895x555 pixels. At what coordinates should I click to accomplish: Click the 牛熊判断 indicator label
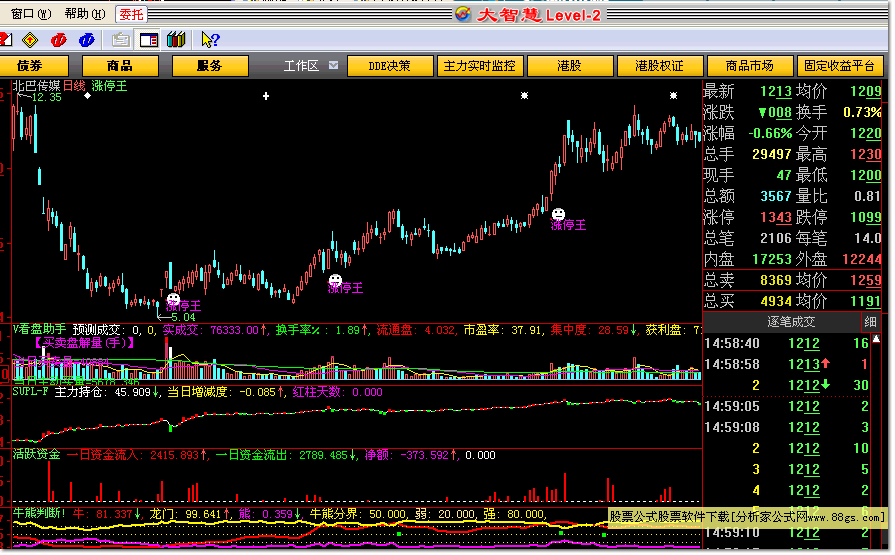[39, 513]
